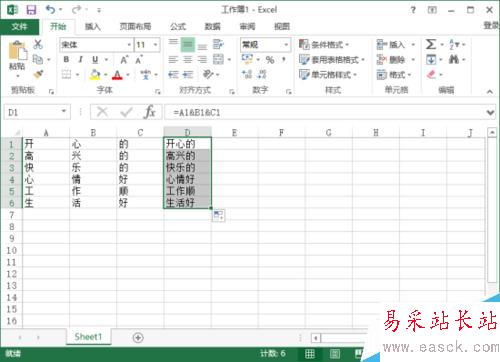Screen dimensions: 500x362
Task: Undo the last action
Action: pyautogui.click(x=51, y=10)
